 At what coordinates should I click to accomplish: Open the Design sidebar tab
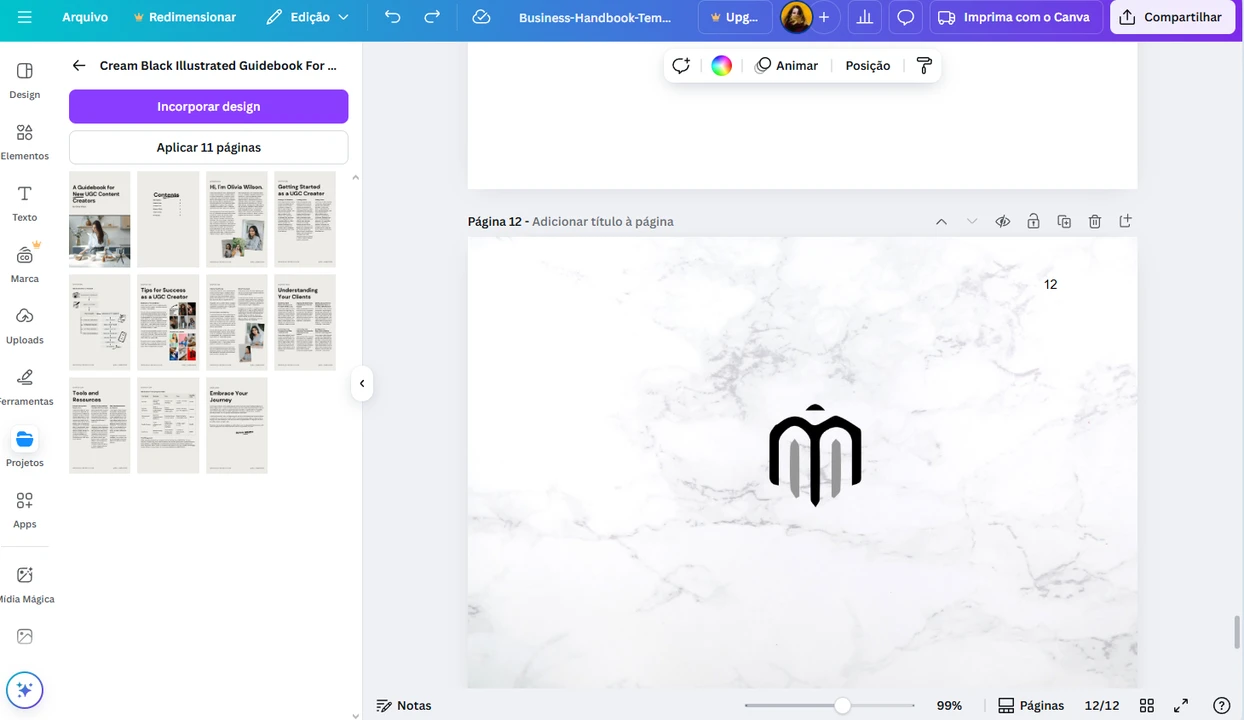[25, 81]
